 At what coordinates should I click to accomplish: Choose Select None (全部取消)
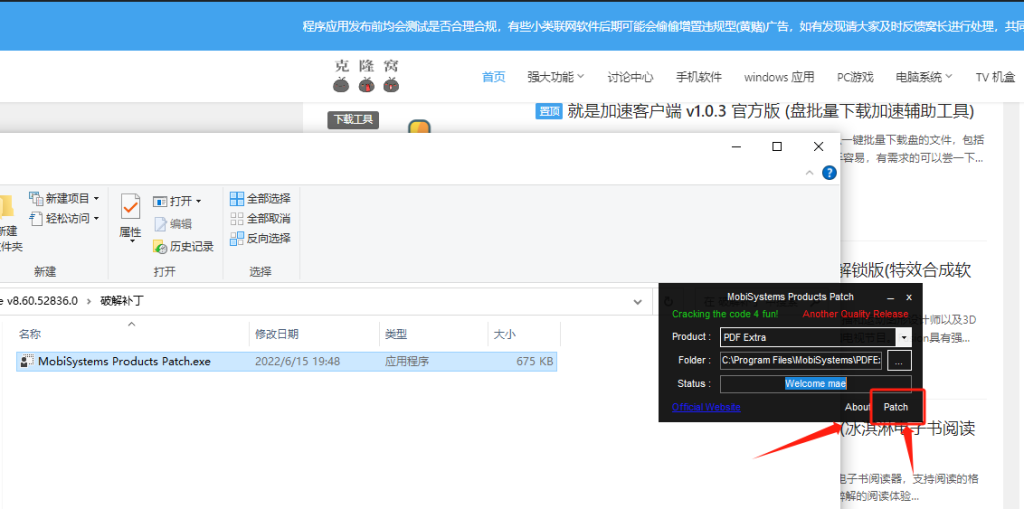(x=260, y=218)
